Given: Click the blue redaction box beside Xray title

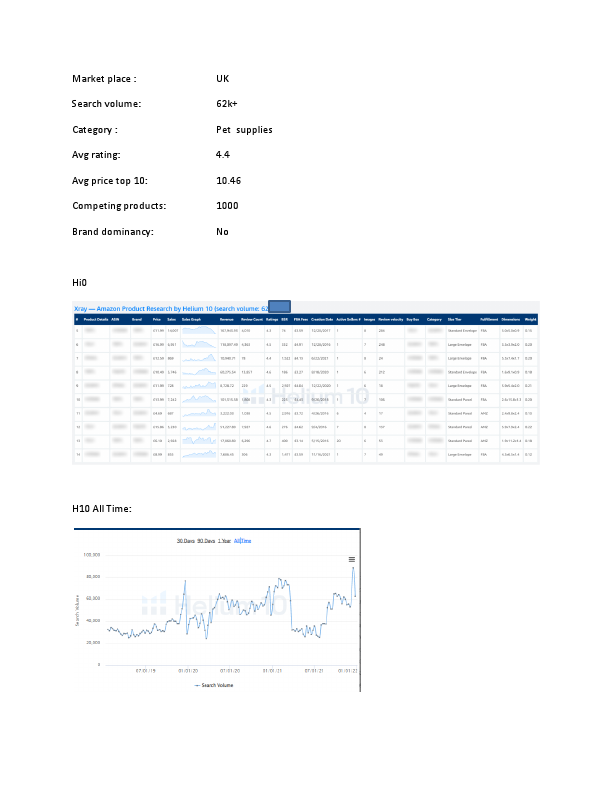Looking at the screenshot, I should 279,307.
